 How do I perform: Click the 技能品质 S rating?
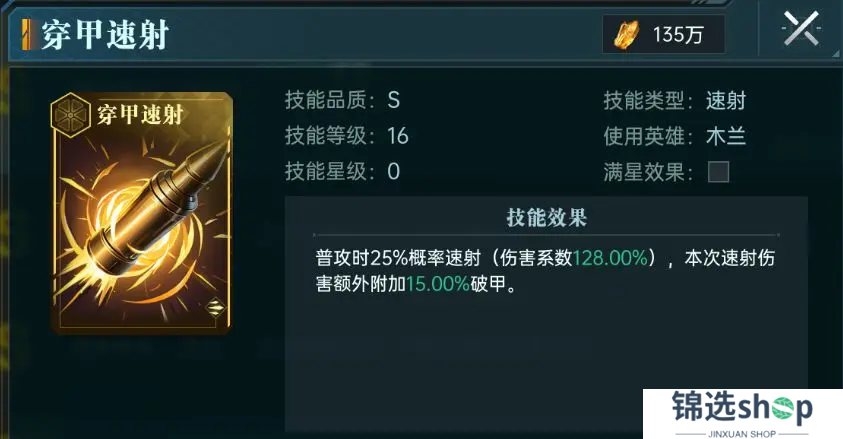click(x=394, y=100)
